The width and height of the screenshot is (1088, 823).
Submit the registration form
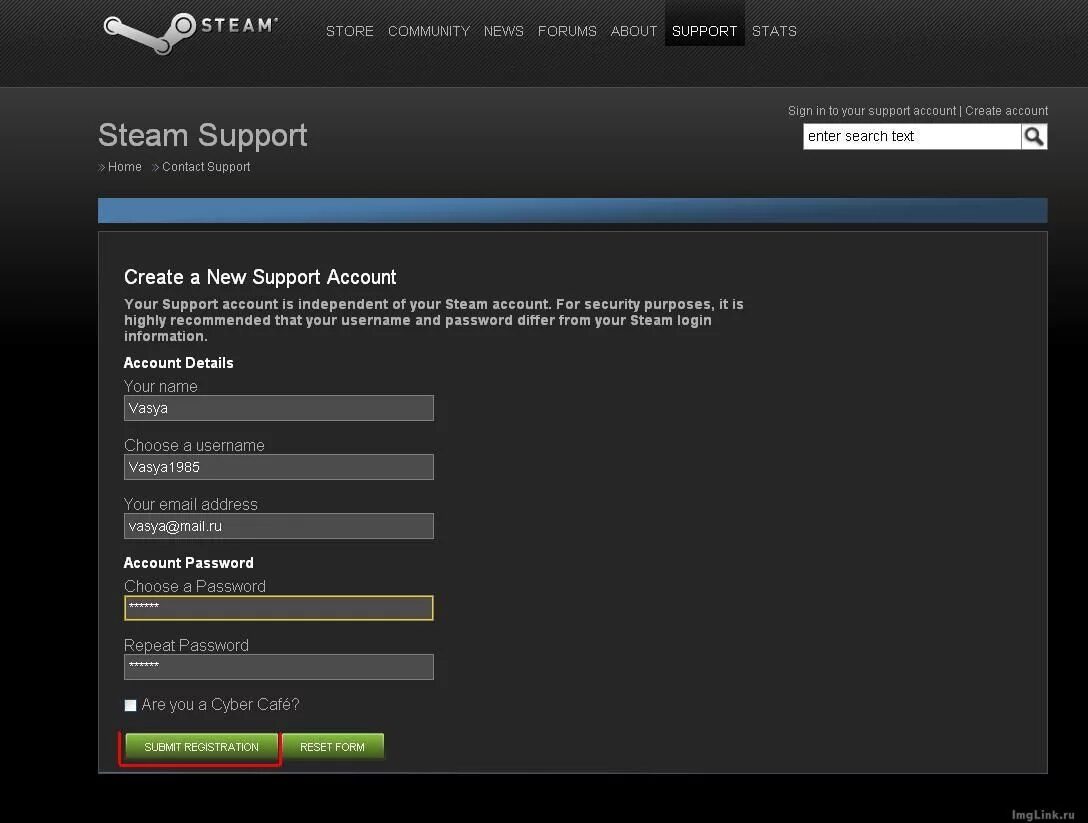click(201, 747)
